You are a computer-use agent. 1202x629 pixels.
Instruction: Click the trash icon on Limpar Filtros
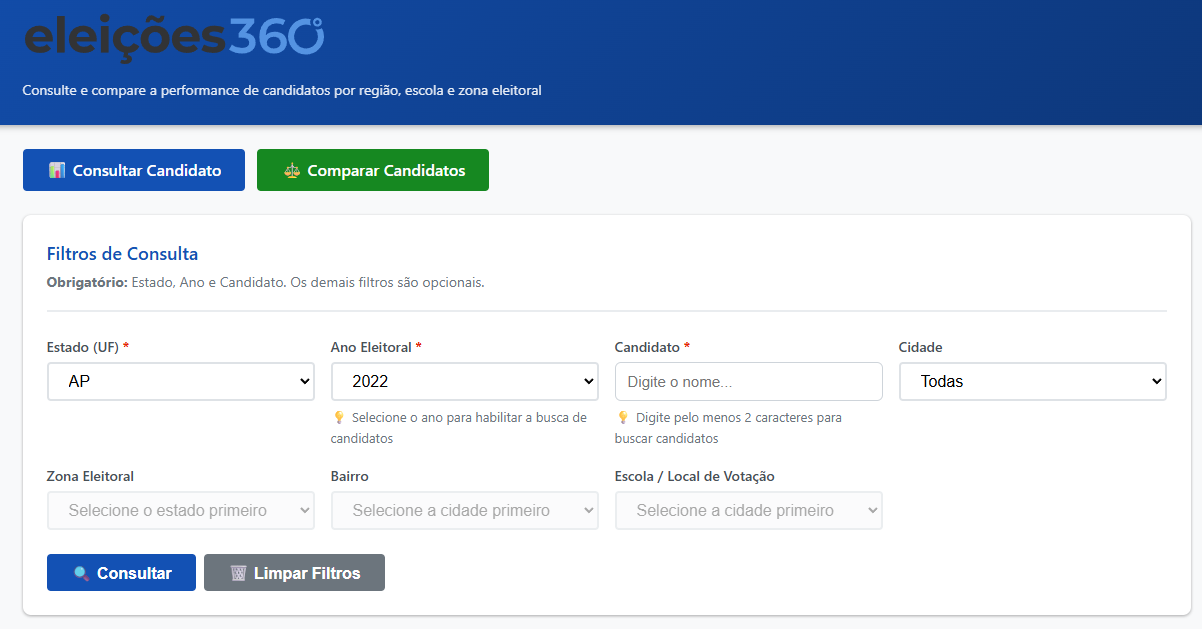pyautogui.click(x=238, y=572)
